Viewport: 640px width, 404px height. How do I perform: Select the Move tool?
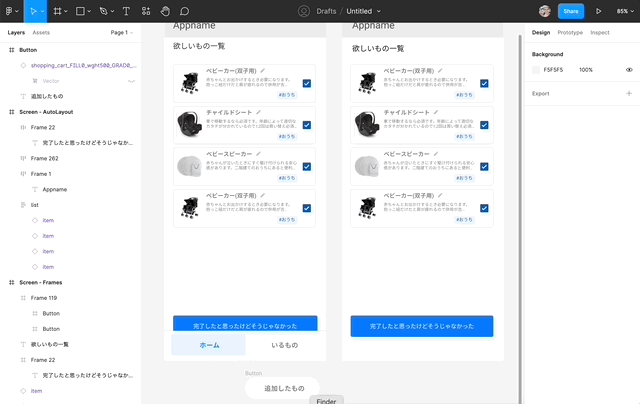33,11
